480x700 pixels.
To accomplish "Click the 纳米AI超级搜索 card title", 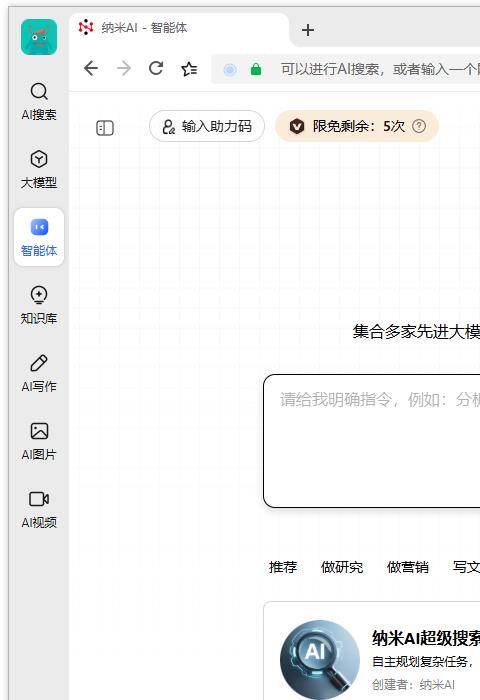I will pyautogui.click(x=426, y=638).
